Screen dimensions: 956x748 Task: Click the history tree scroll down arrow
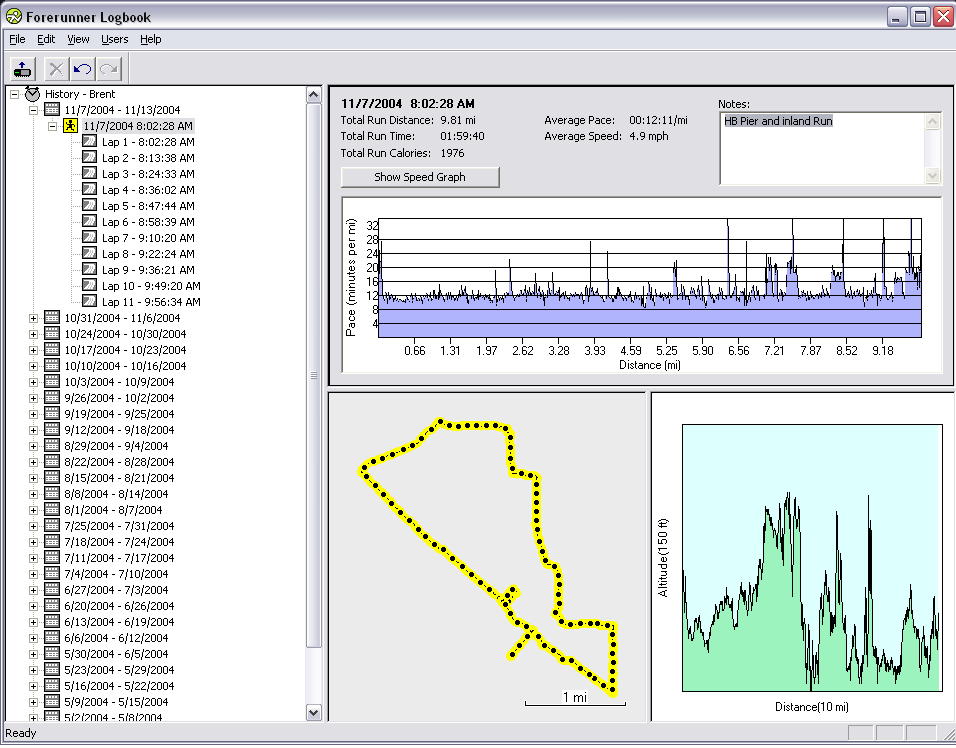point(313,712)
